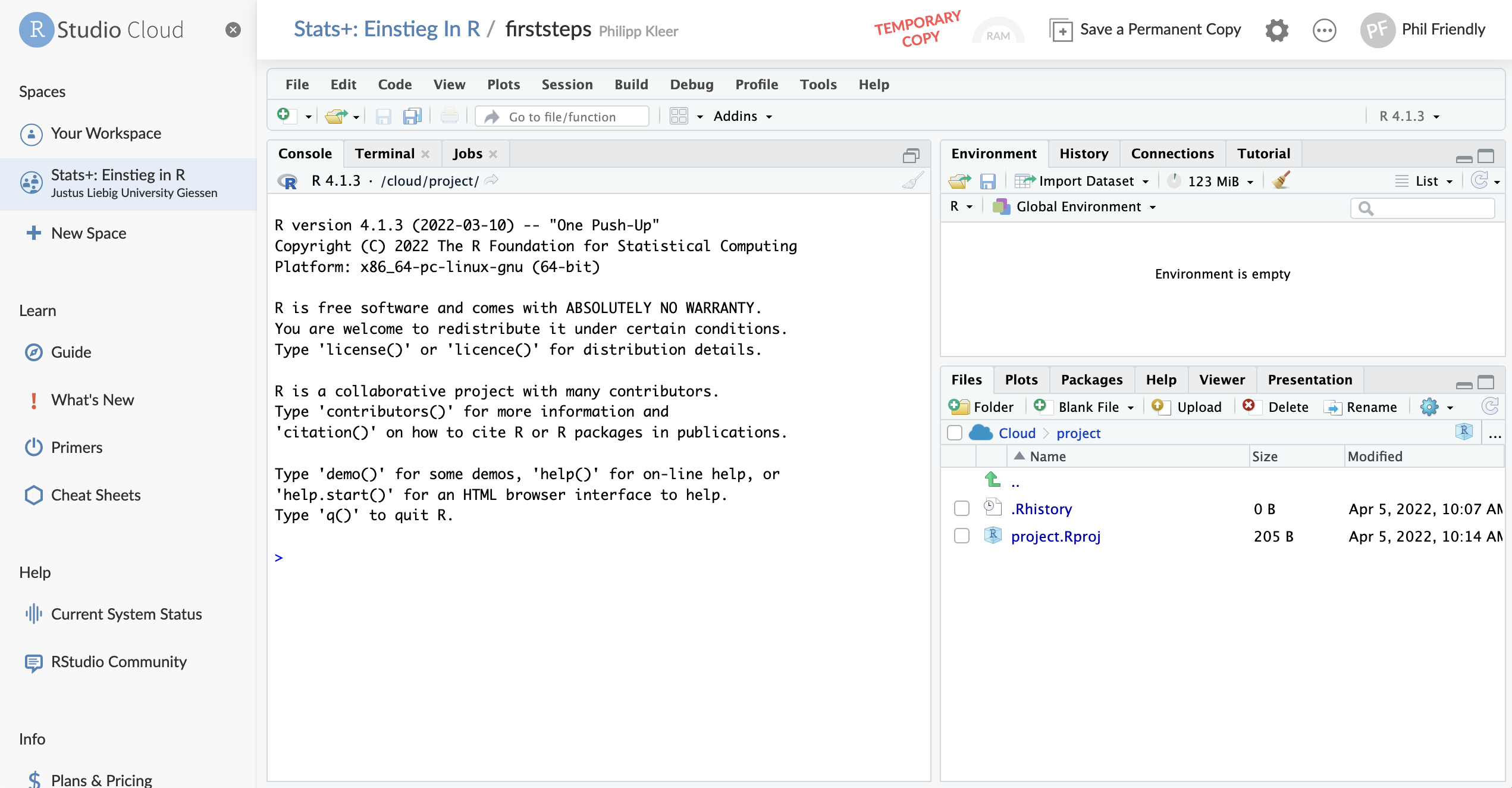The width and height of the screenshot is (1512, 788).
Task: Open the R 4.1.3 version dropdown
Action: (1409, 116)
